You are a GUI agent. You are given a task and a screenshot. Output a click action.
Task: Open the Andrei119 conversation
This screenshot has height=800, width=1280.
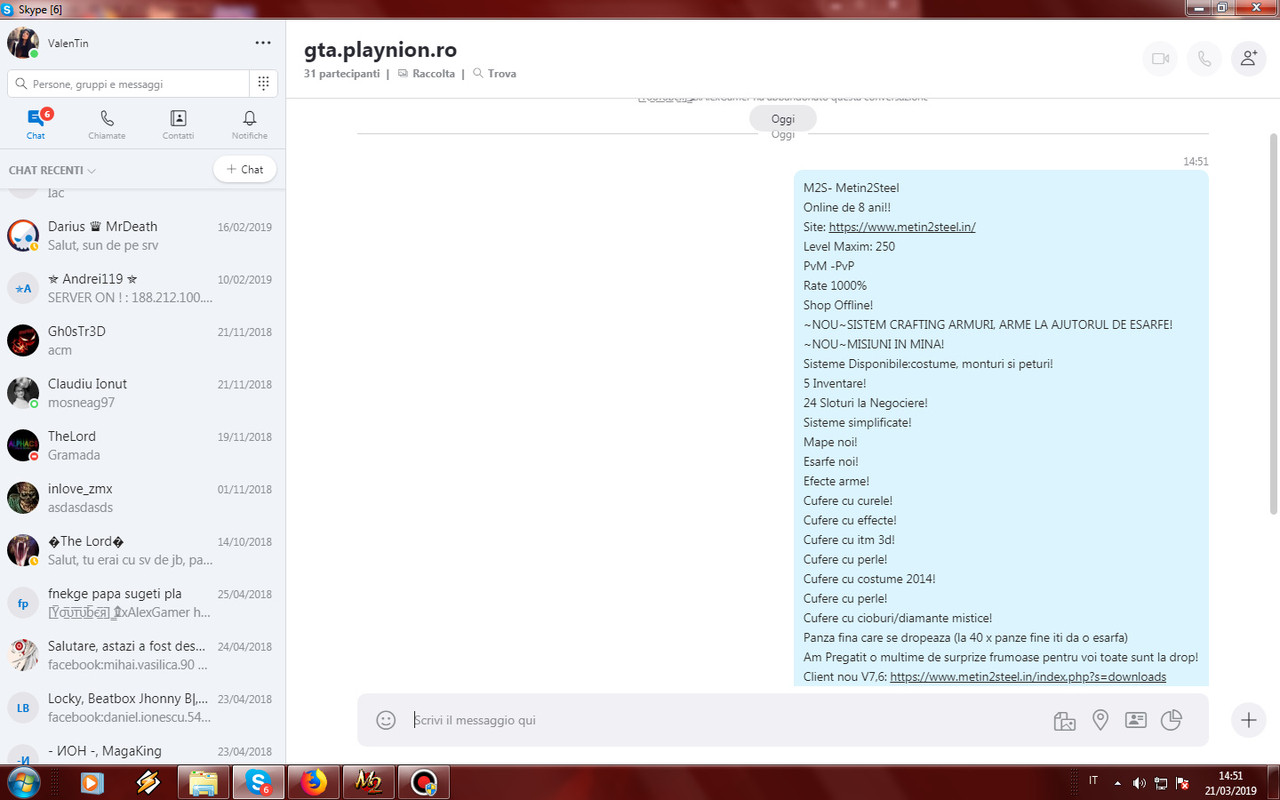pyautogui.click(x=142, y=288)
